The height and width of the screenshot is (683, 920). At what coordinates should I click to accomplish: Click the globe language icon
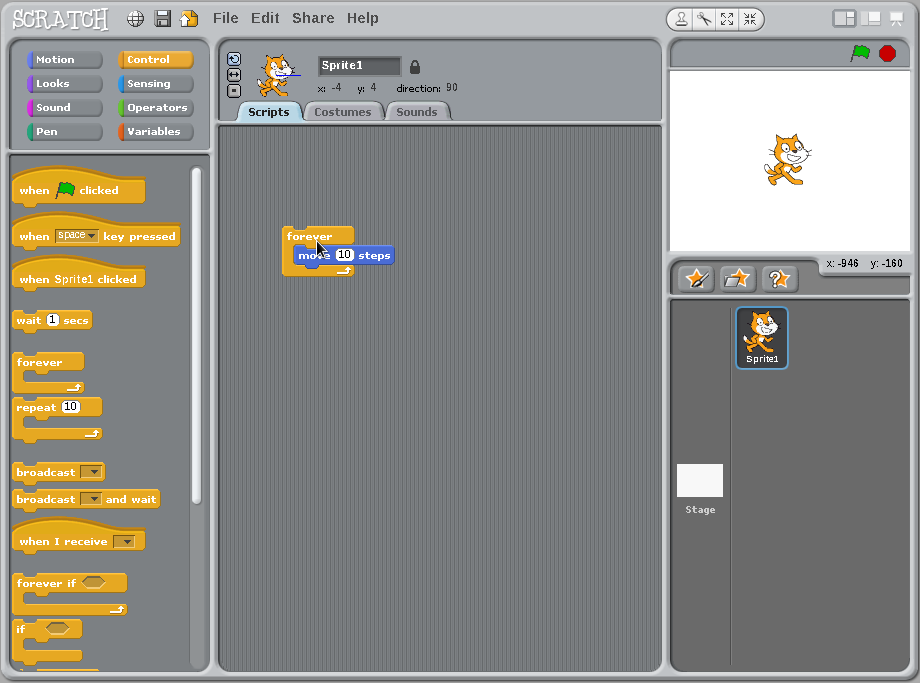pos(136,19)
